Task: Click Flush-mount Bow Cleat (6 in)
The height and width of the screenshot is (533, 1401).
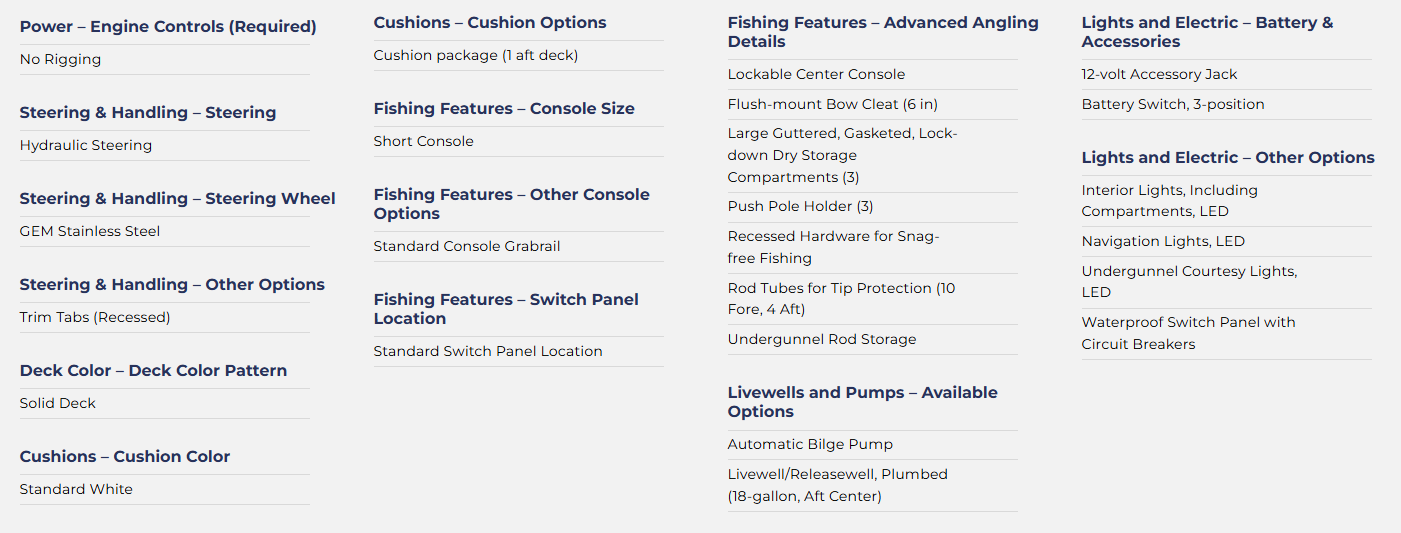Action: 833,104
